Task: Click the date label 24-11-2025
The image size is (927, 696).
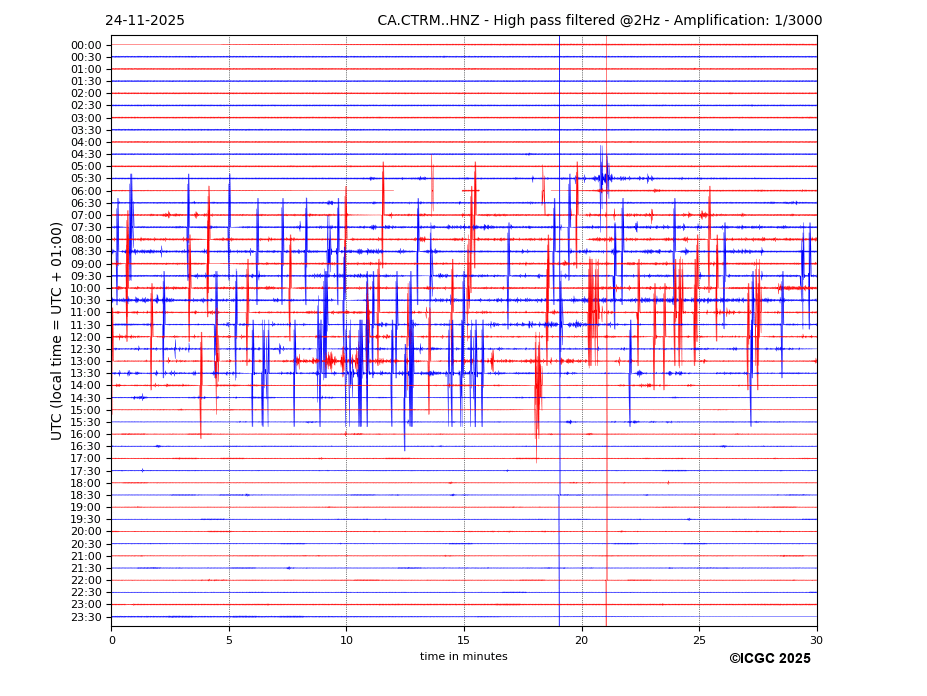Action: [x=145, y=21]
